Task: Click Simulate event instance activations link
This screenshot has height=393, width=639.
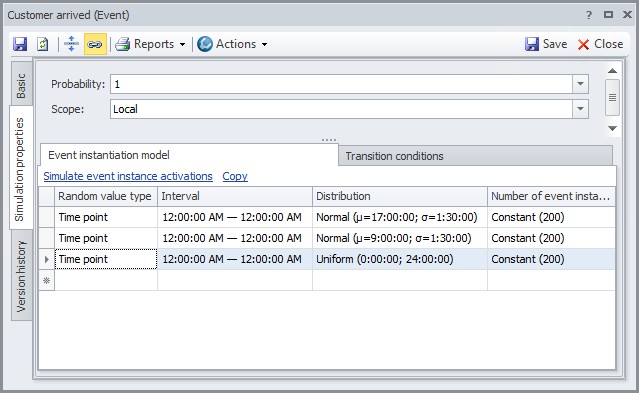Action: (x=128, y=176)
